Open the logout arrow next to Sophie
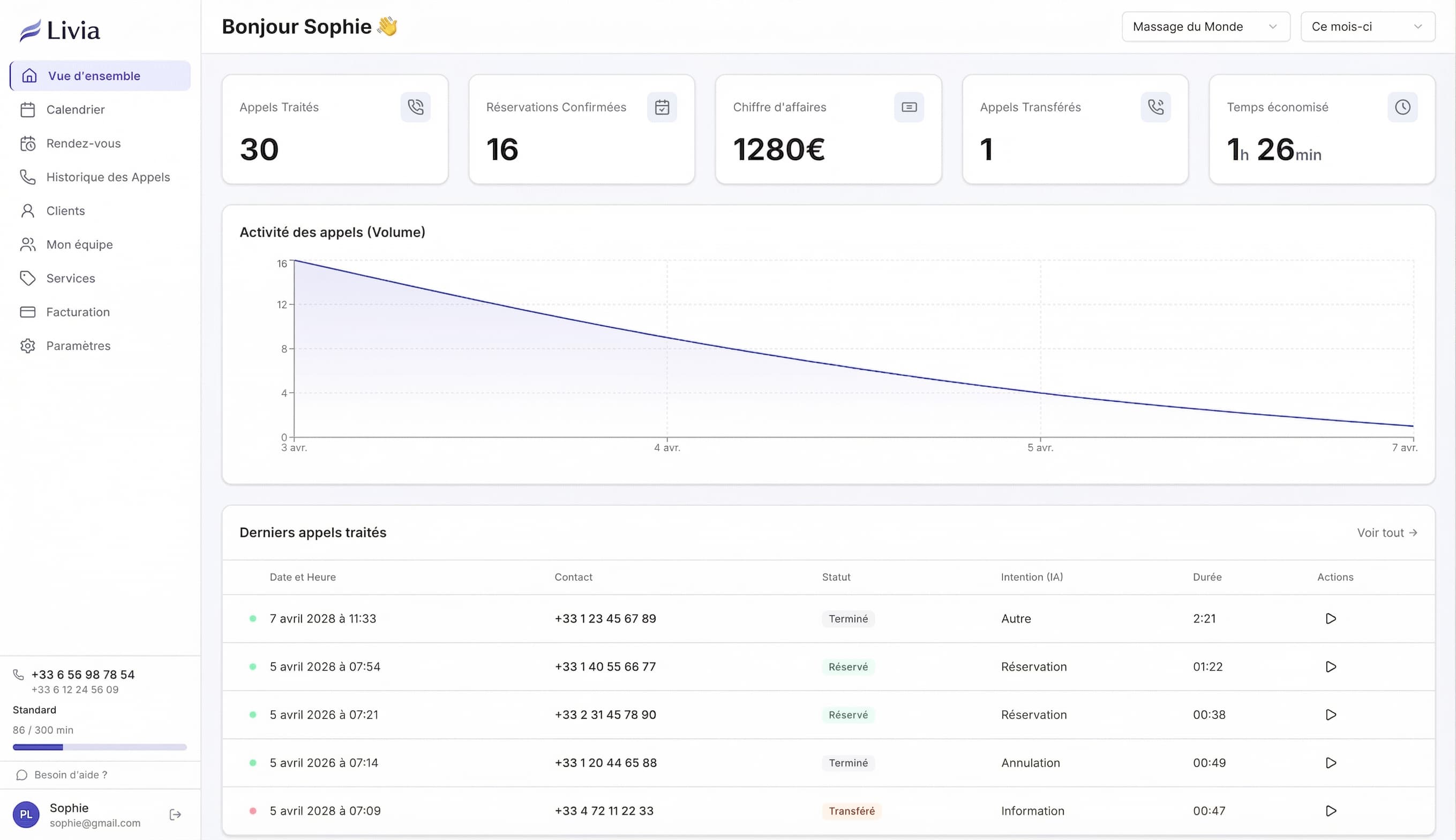 pos(175,814)
